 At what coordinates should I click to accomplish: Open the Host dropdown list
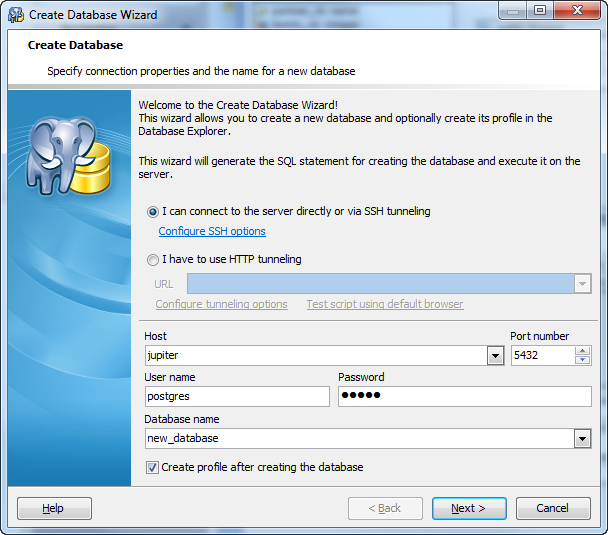(x=495, y=356)
